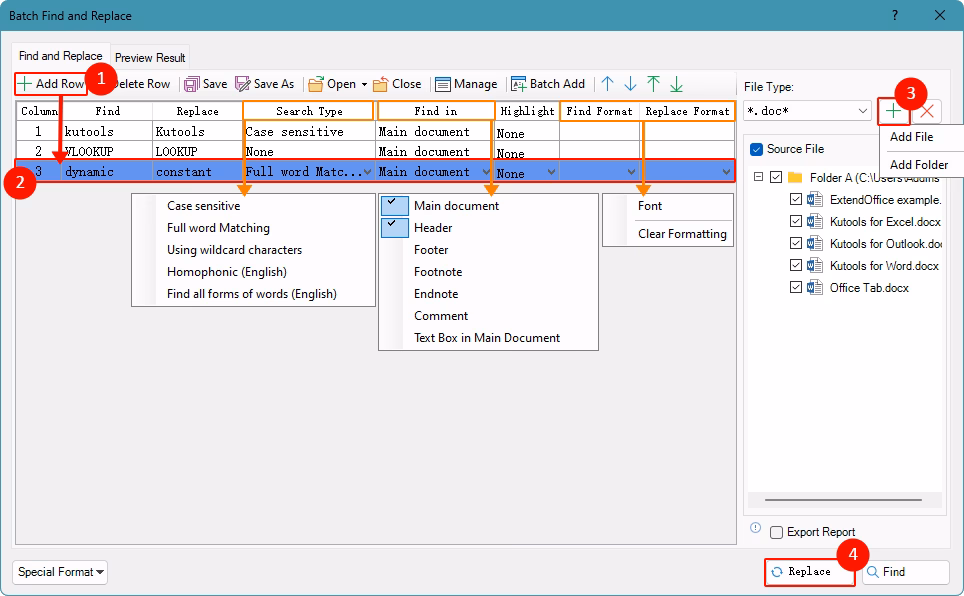Screen dimensions: 964x596
Task: Toggle the Source File checkbox
Action: 757,149
